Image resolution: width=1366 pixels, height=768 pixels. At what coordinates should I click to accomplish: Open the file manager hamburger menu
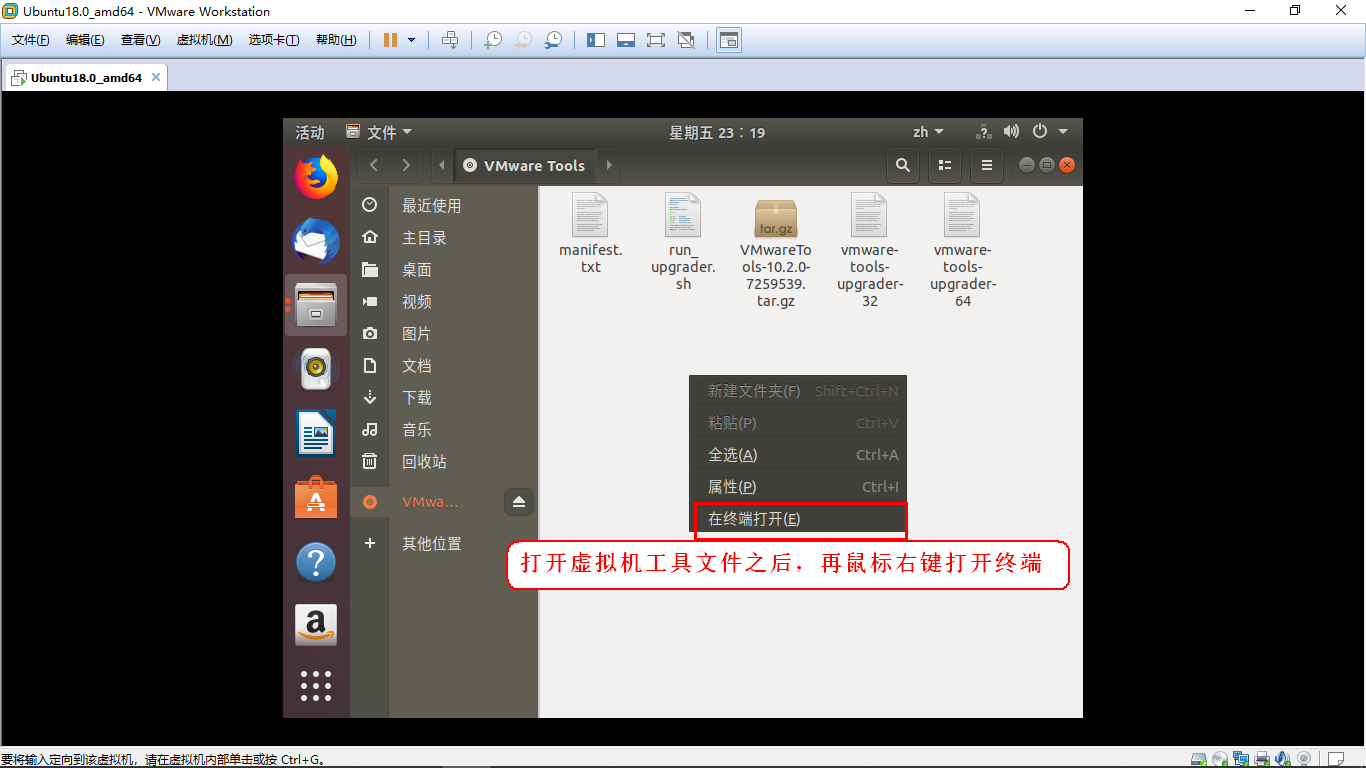point(987,165)
